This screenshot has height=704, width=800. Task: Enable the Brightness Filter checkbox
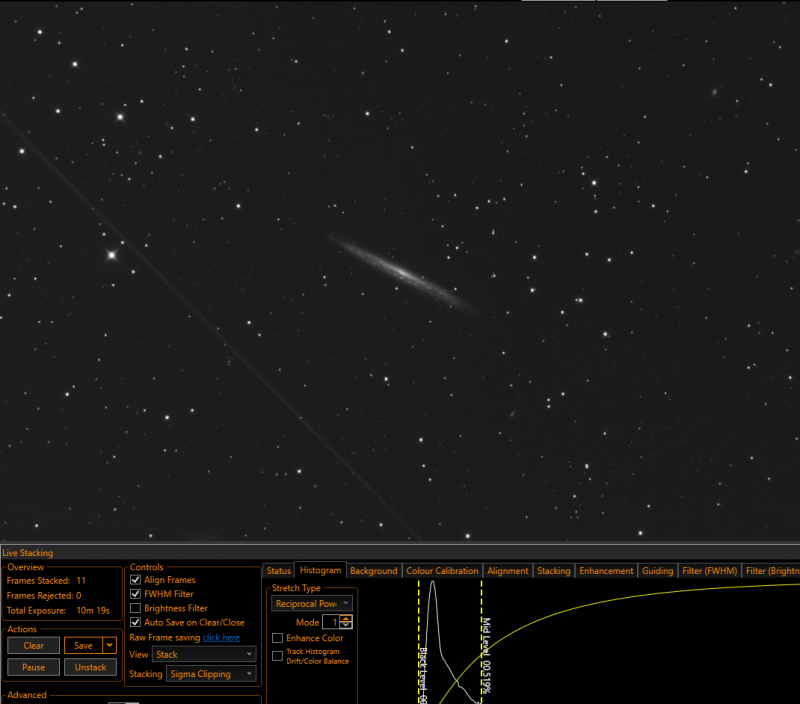[x=135, y=608]
